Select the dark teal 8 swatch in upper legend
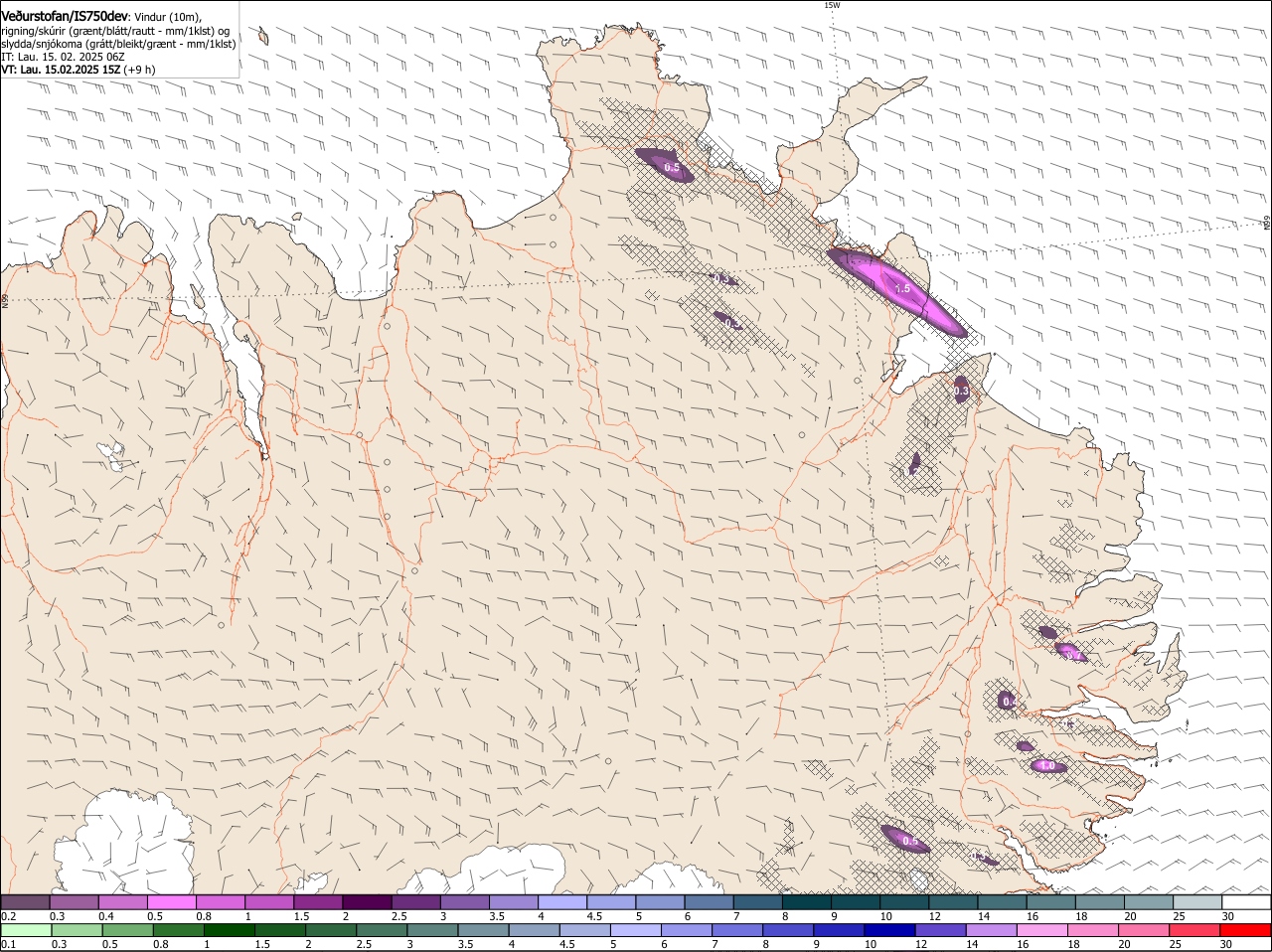 click(806, 902)
